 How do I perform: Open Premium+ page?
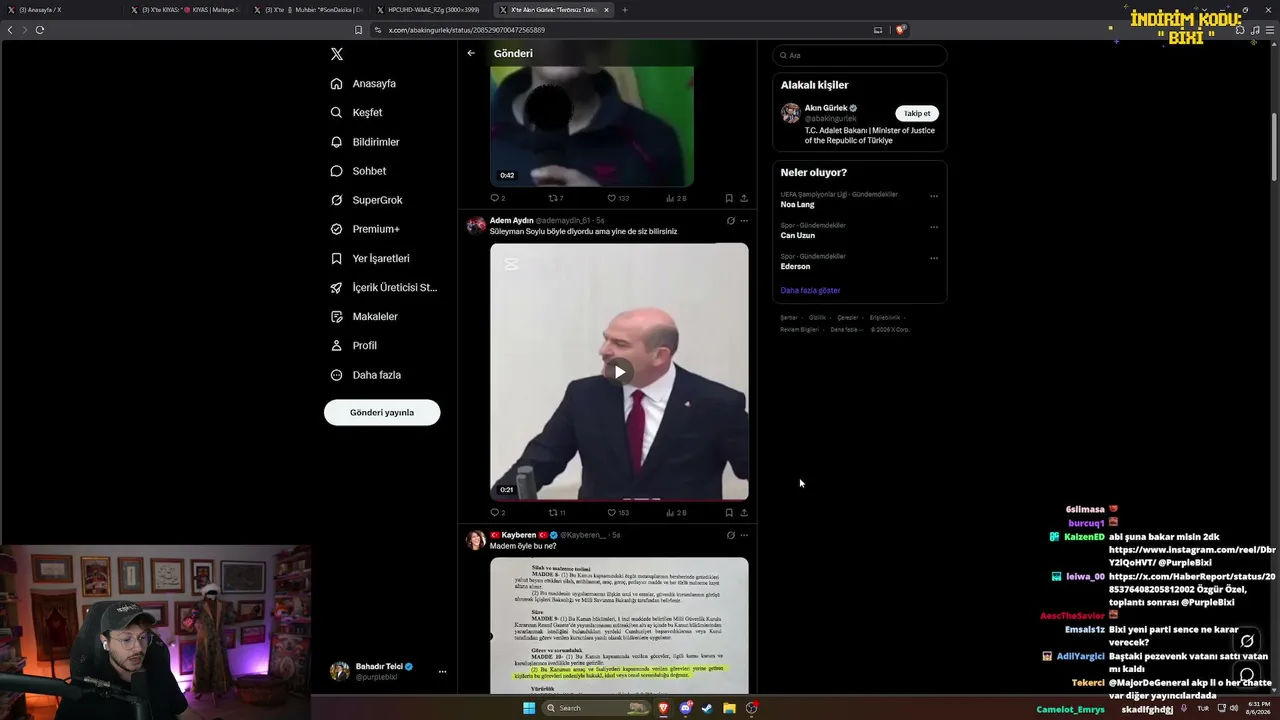tap(366, 229)
